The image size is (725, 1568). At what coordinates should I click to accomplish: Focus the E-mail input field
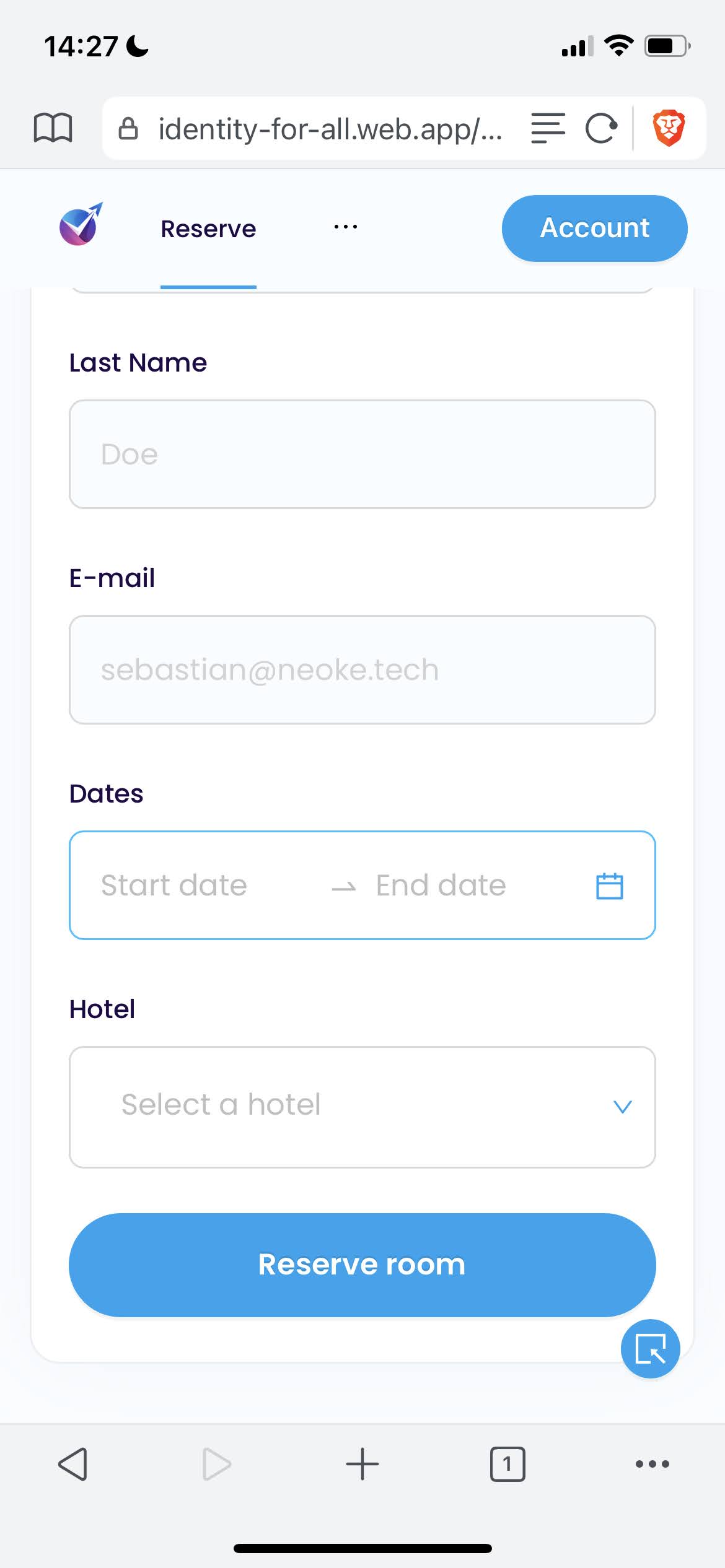tap(362, 669)
